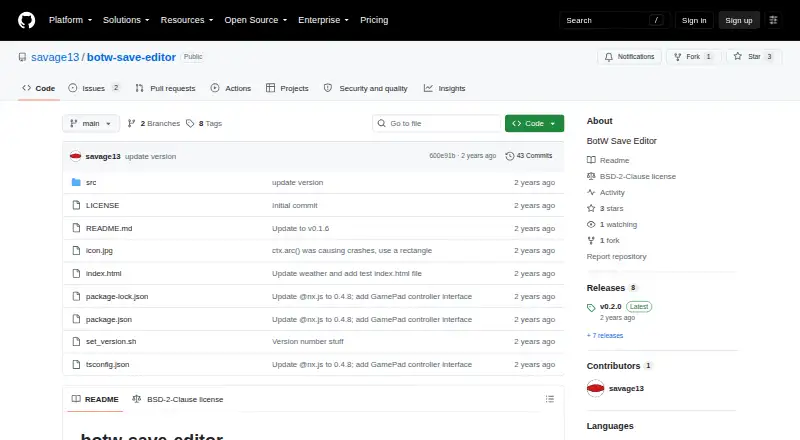Open the README outline list icon
Screen dimensions: 800x440
(x=549, y=399)
